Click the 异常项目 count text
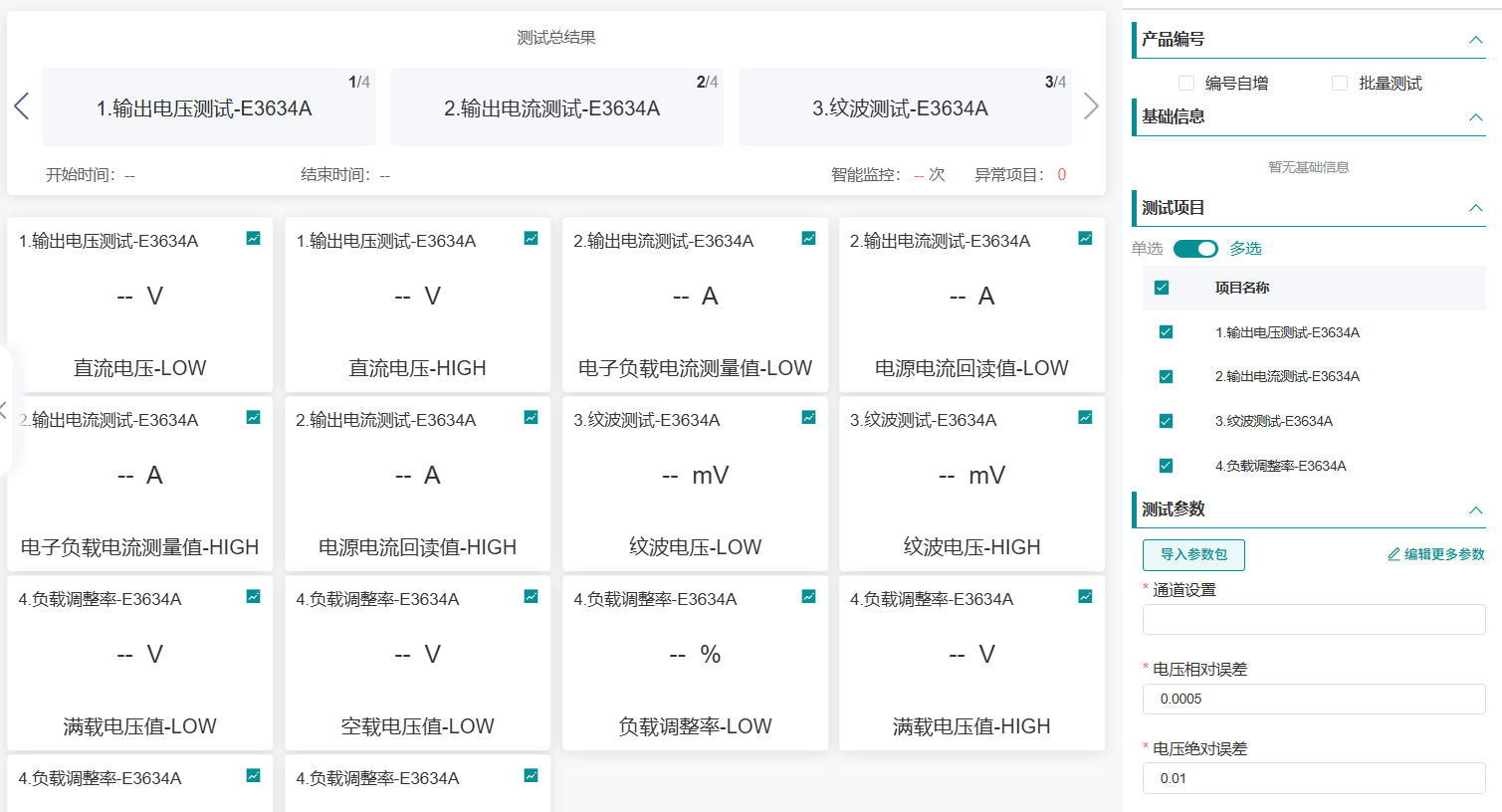This screenshot has width=1502, height=812. (1020, 175)
